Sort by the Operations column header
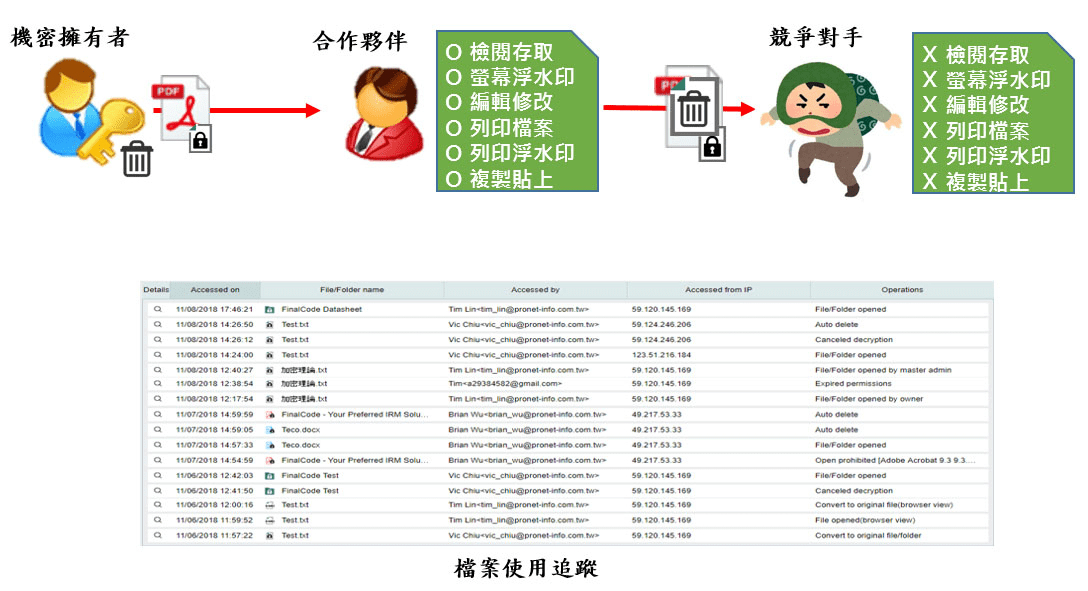This screenshot has height=591, width=1088. point(902,289)
